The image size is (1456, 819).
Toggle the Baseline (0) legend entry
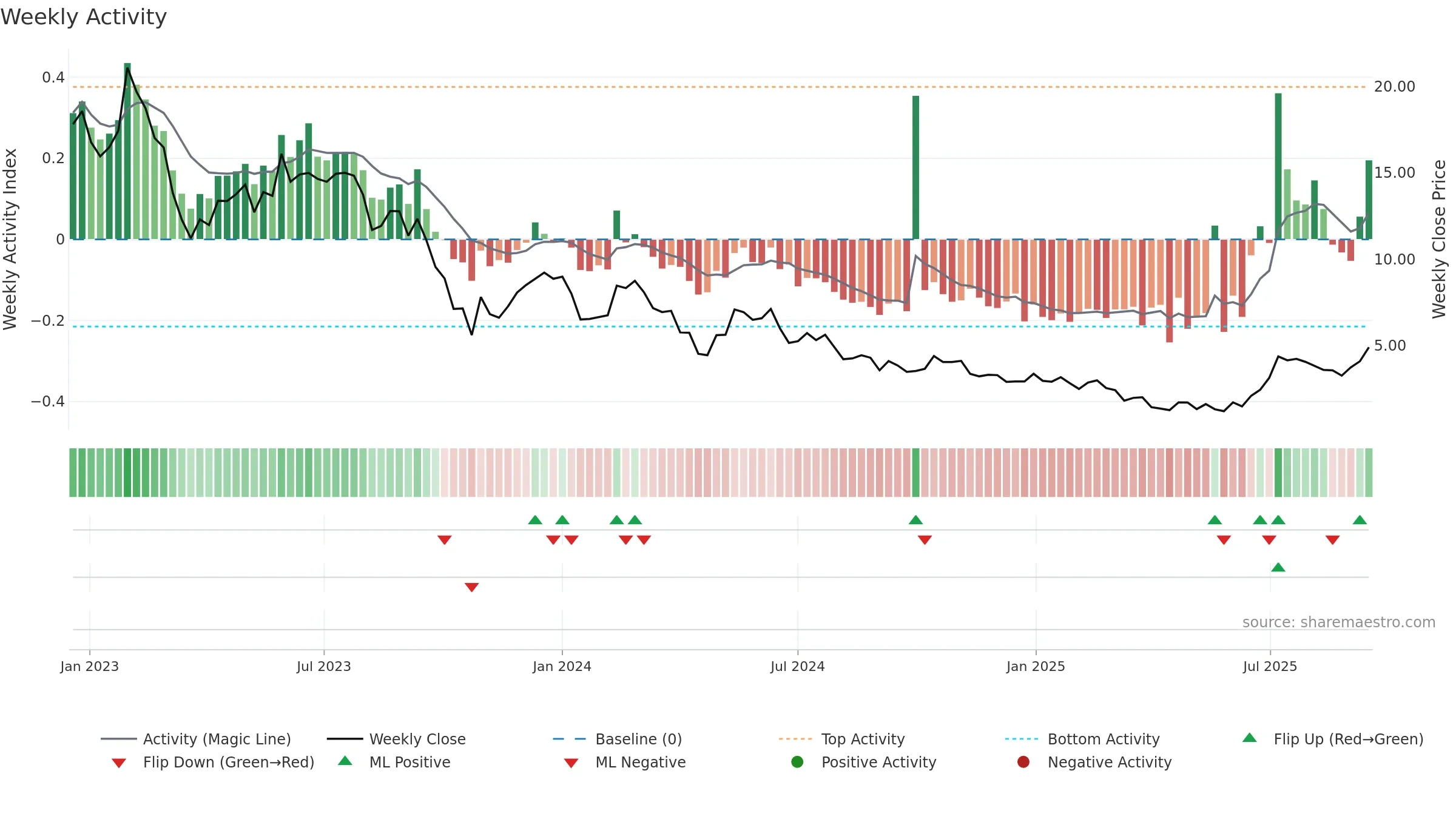[618, 739]
